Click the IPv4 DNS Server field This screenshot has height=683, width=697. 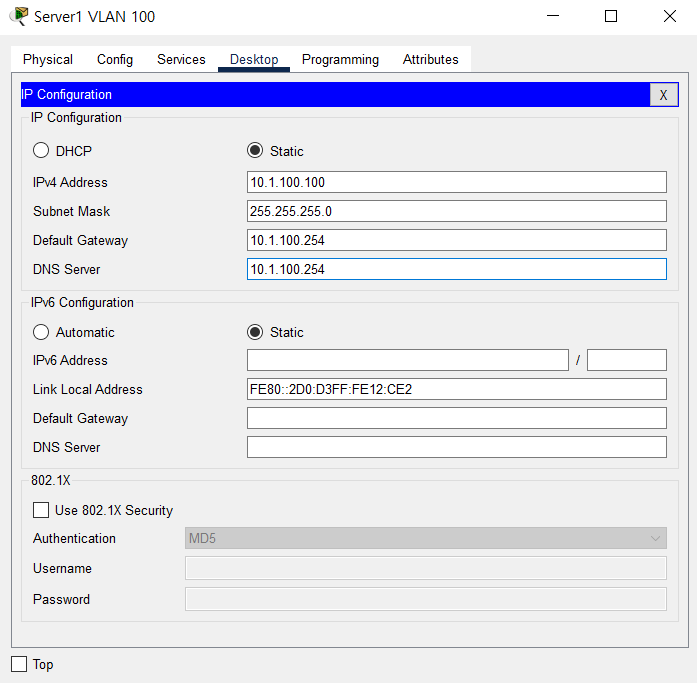[x=457, y=269]
